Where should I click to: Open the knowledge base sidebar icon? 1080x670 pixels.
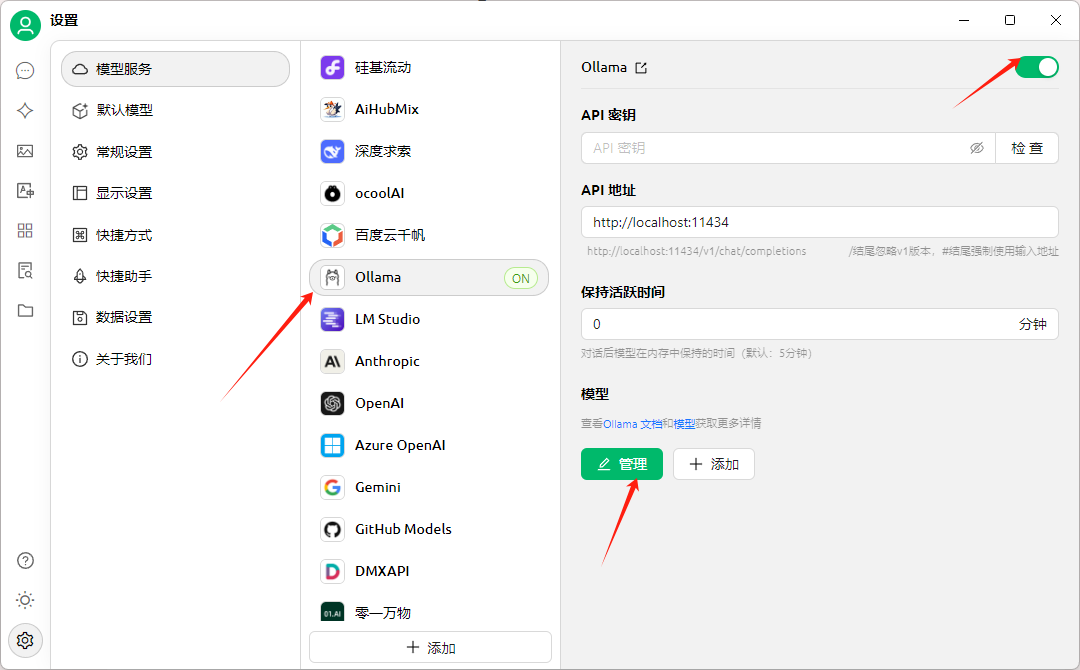[x=25, y=271]
